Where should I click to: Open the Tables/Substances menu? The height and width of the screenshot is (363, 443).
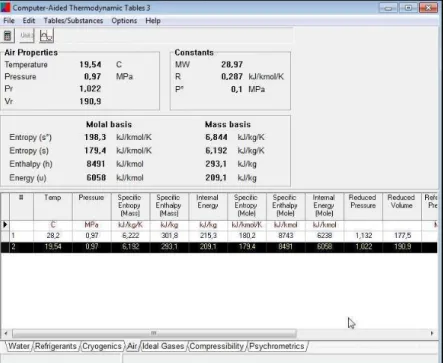(73, 21)
